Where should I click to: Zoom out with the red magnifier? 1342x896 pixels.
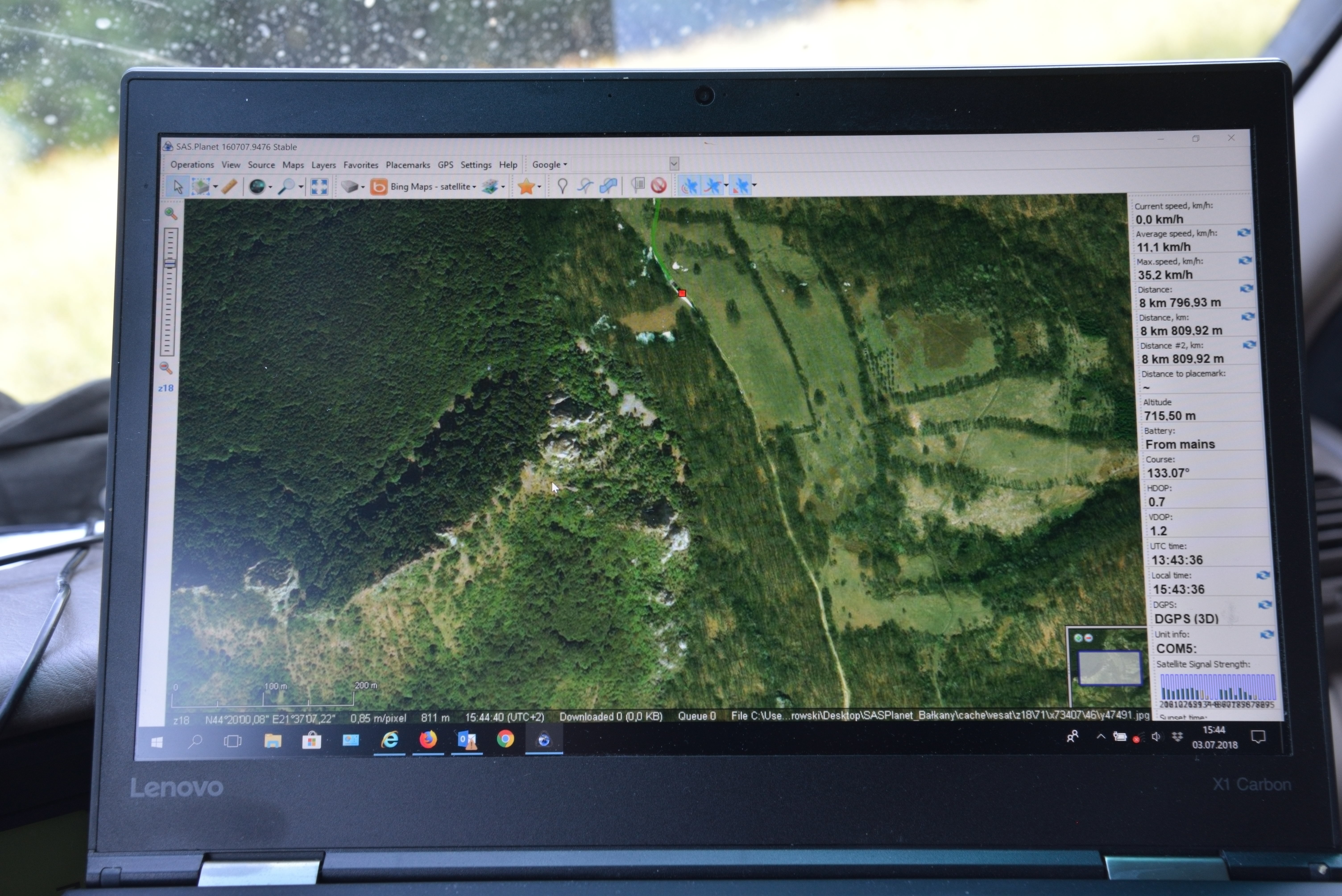click(x=166, y=368)
